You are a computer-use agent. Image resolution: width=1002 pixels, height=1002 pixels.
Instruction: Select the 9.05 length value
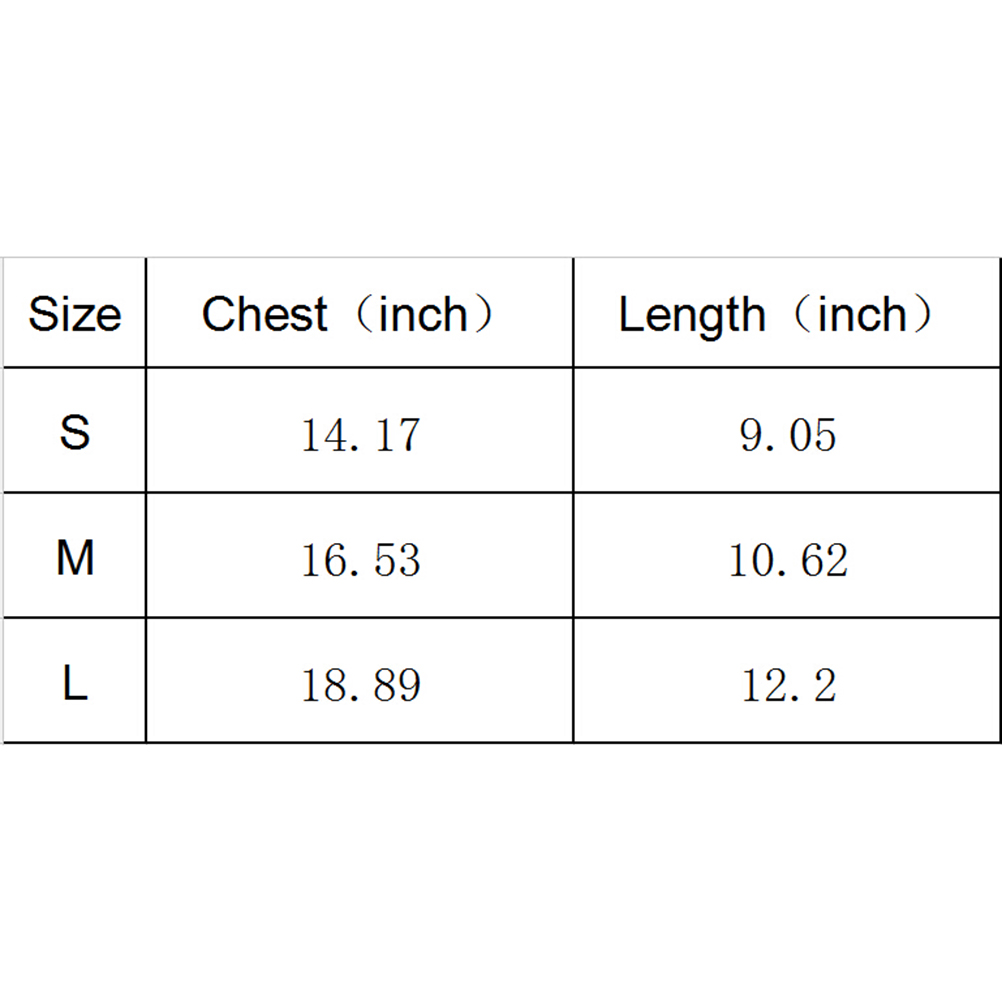(x=788, y=436)
